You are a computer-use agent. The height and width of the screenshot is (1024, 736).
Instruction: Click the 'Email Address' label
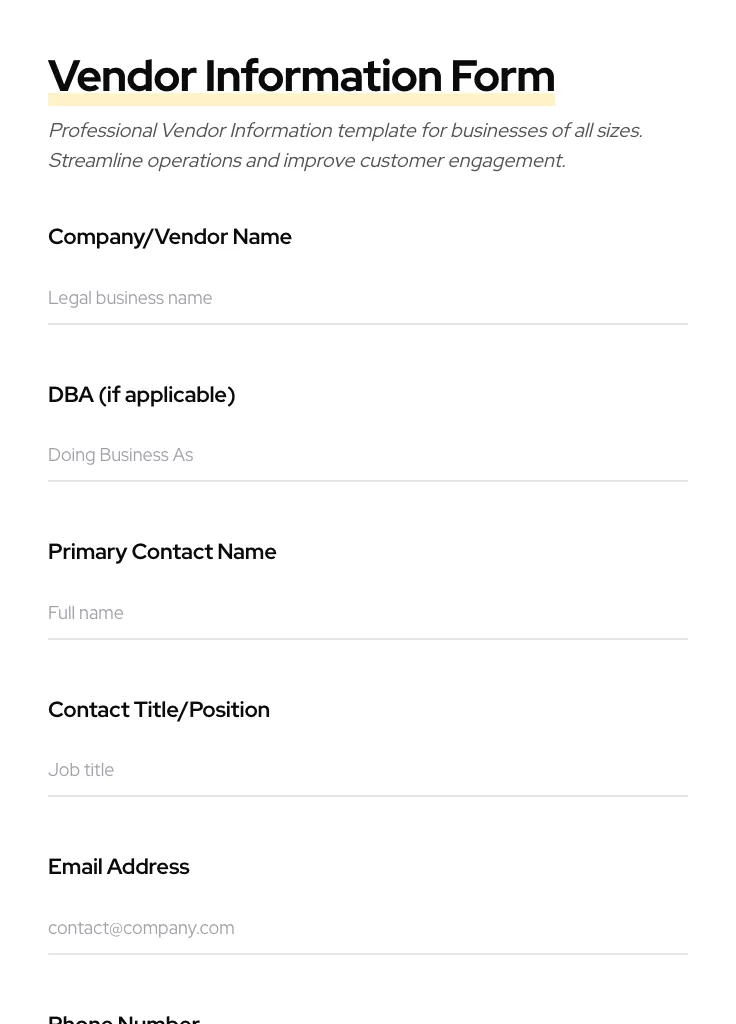(x=118, y=867)
